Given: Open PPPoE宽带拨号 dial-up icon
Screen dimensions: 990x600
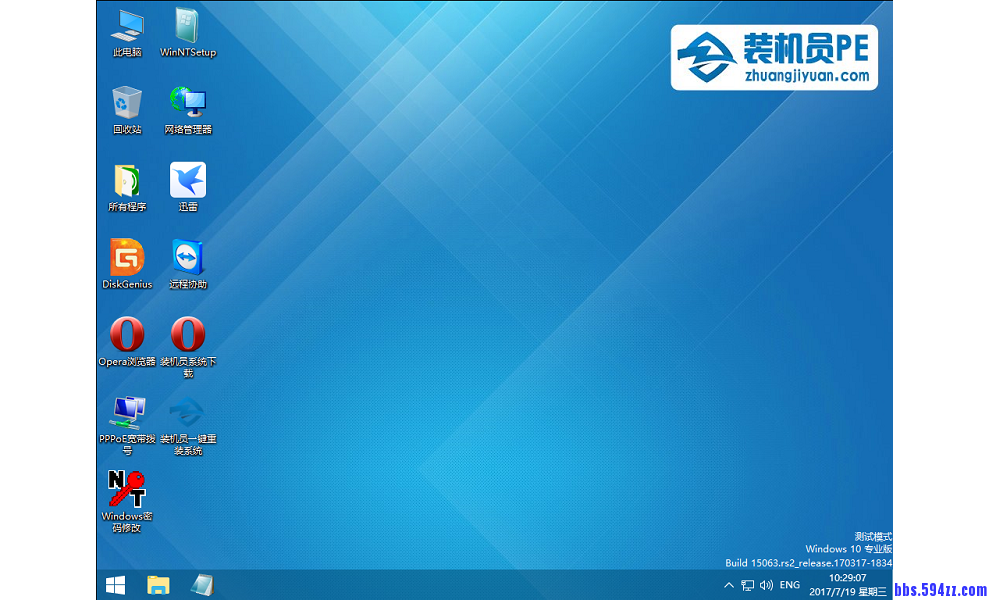Looking at the screenshot, I should click(x=127, y=411).
